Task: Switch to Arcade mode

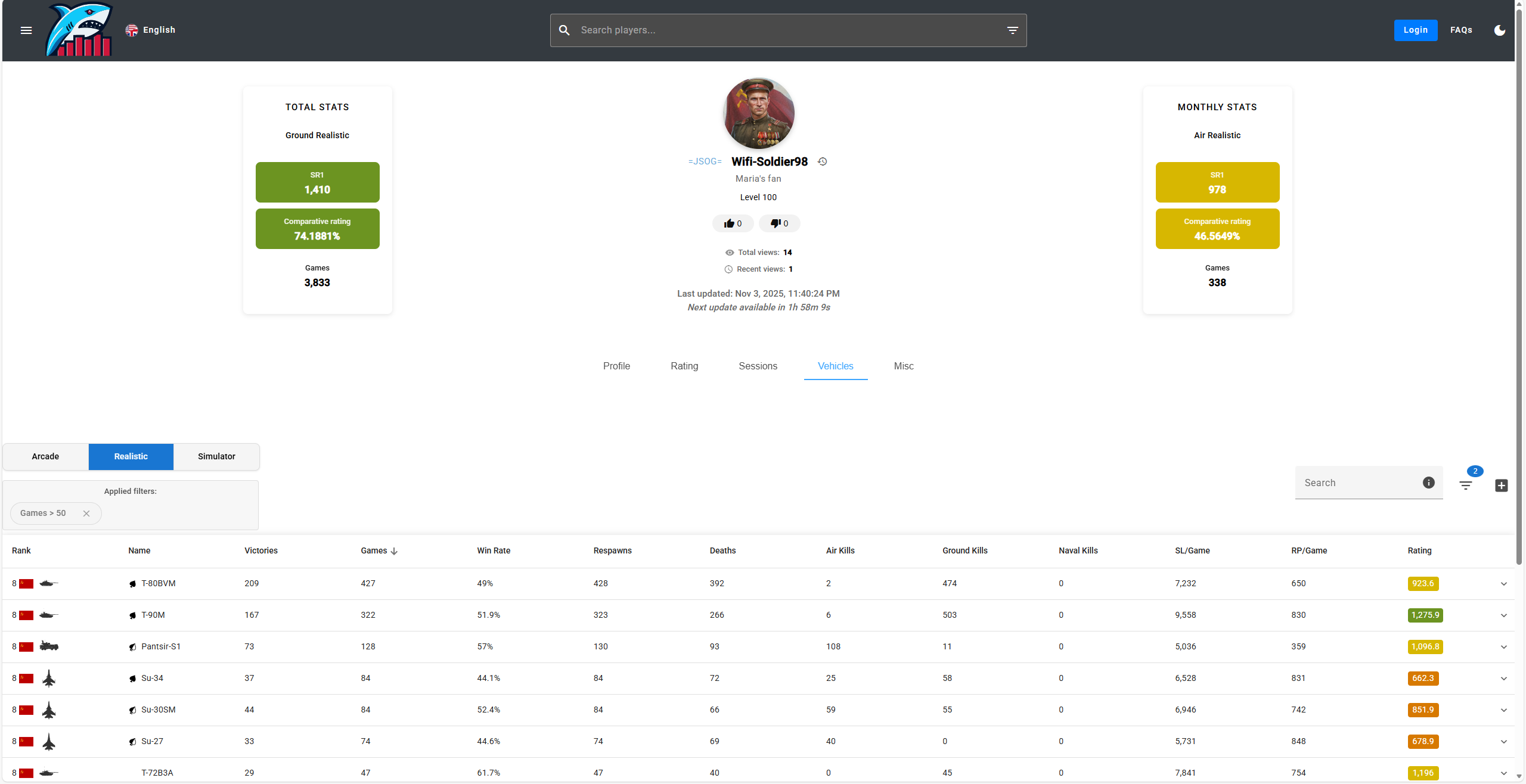Action: coord(45,456)
